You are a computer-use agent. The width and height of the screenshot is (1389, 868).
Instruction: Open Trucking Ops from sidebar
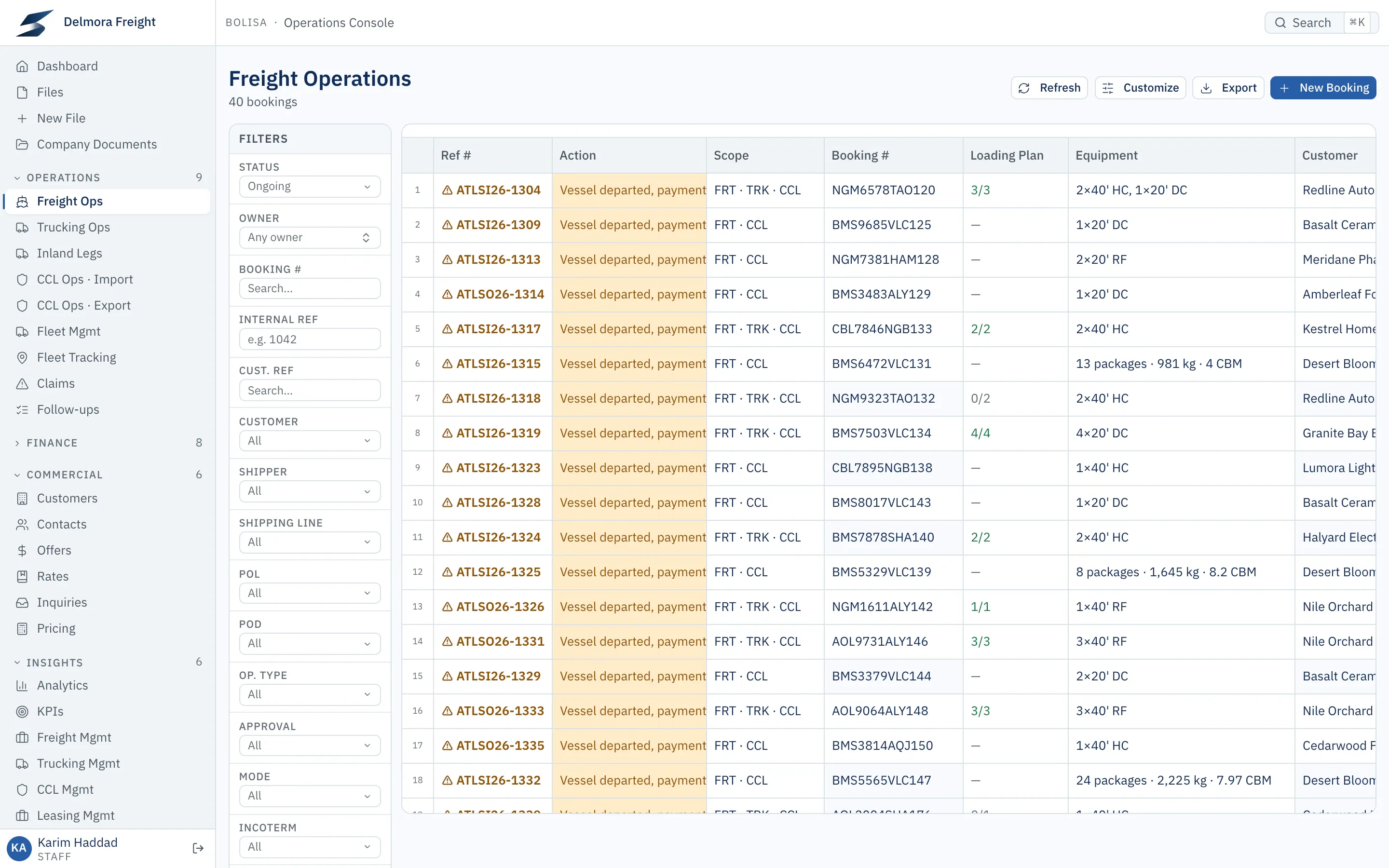pyautogui.click(x=108, y=227)
